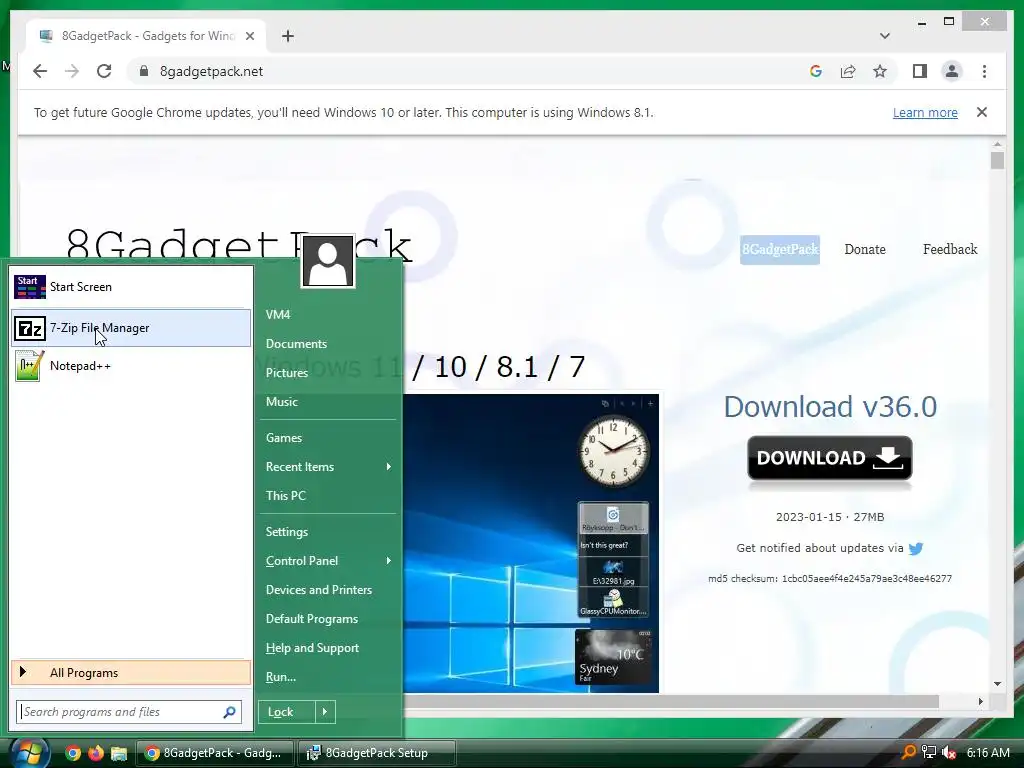This screenshot has height=768, width=1024.
Task: Open Chrome from the taskbar quick launch
Action: (x=73, y=753)
